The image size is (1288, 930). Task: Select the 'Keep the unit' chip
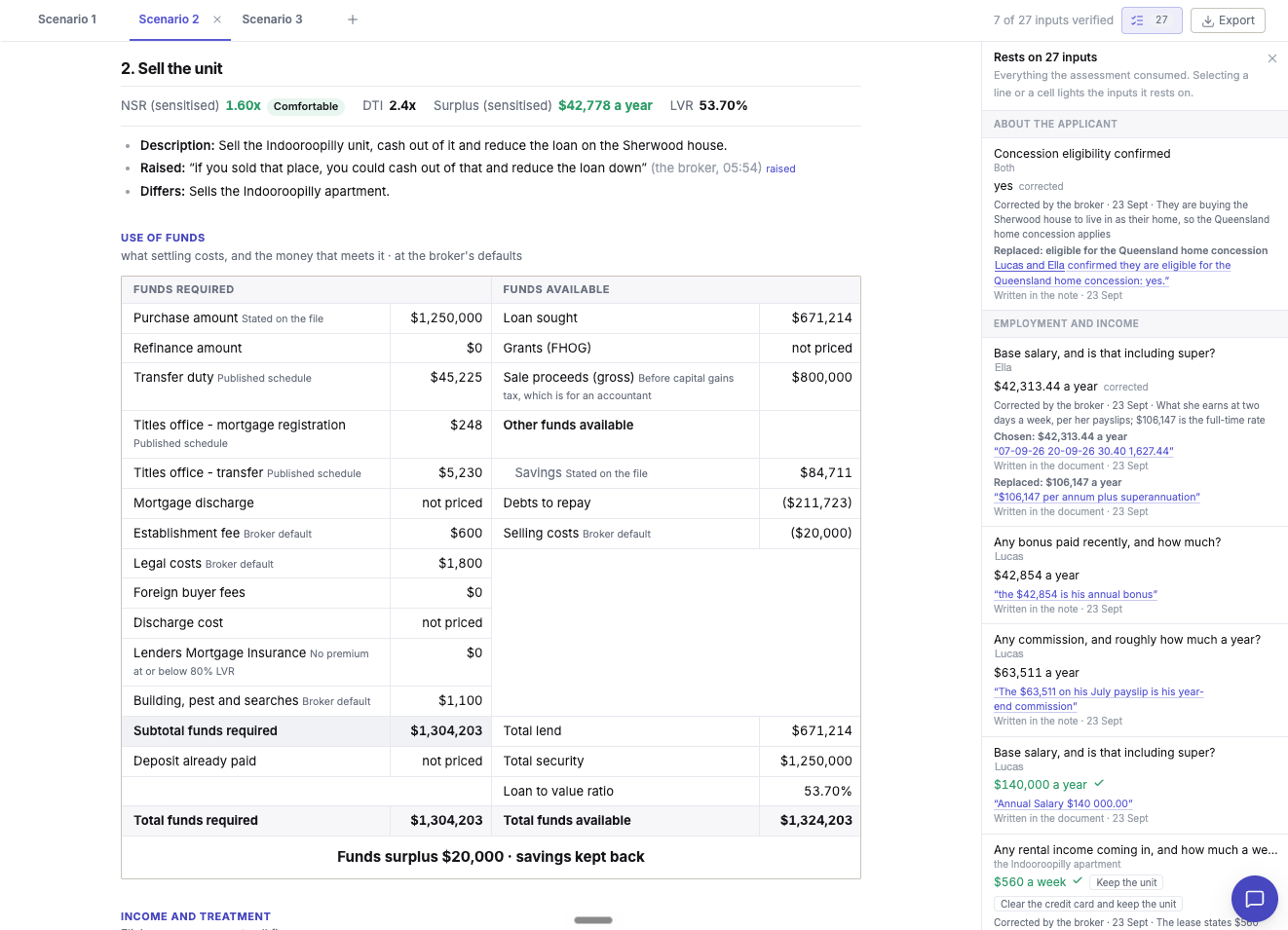(1126, 882)
